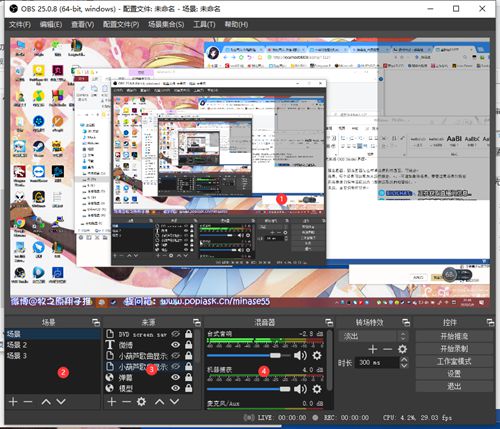Remove selected scene with minus icon

tap(28, 402)
